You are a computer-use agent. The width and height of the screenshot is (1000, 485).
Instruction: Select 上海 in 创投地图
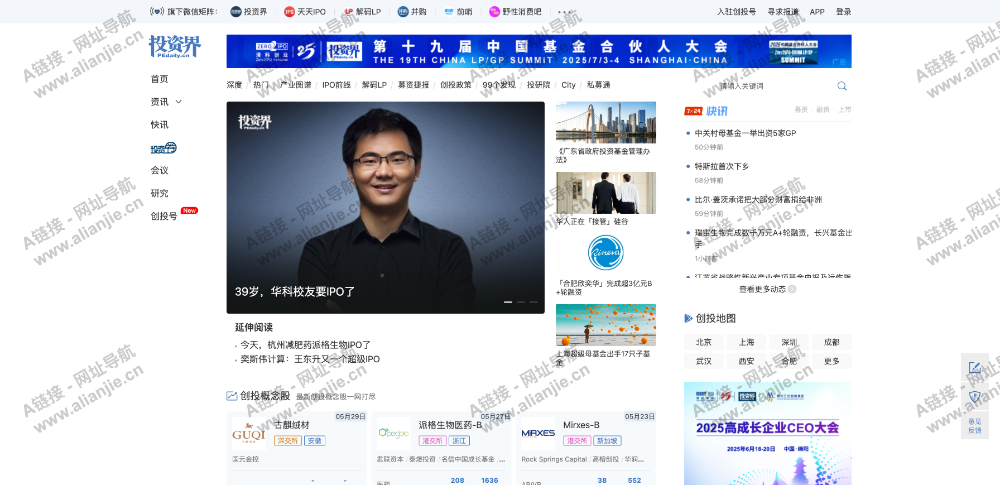[746, 342]
